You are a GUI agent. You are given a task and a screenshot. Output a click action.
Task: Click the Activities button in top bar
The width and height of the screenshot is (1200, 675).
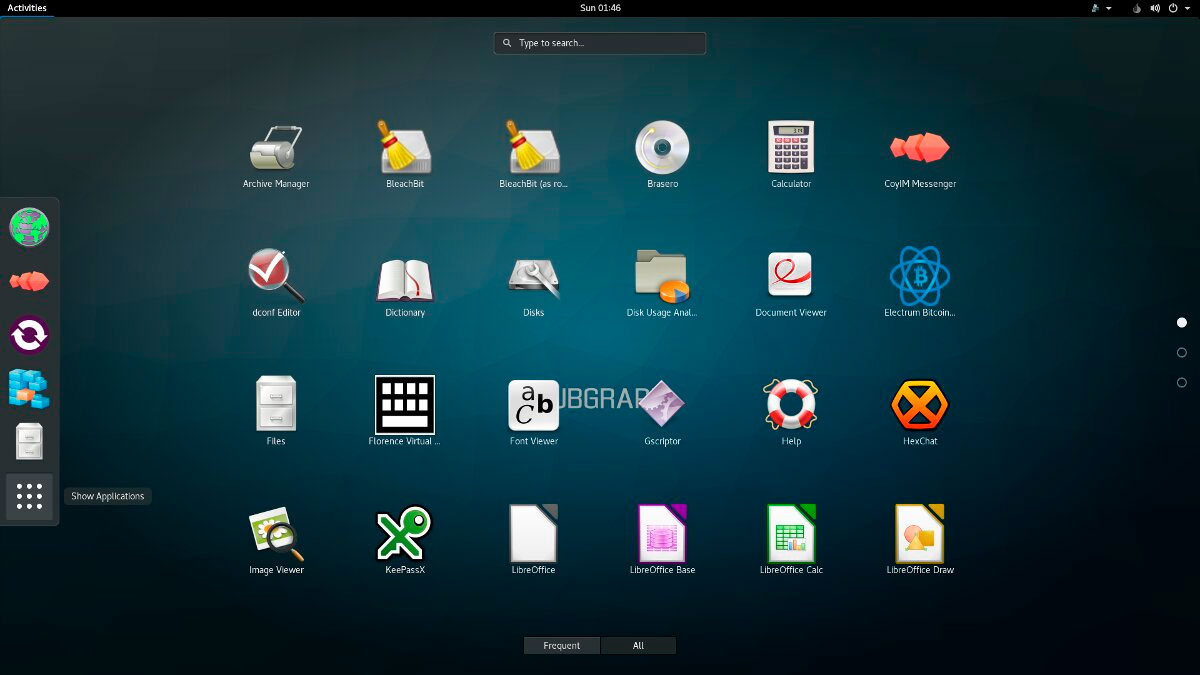(27, 8)
